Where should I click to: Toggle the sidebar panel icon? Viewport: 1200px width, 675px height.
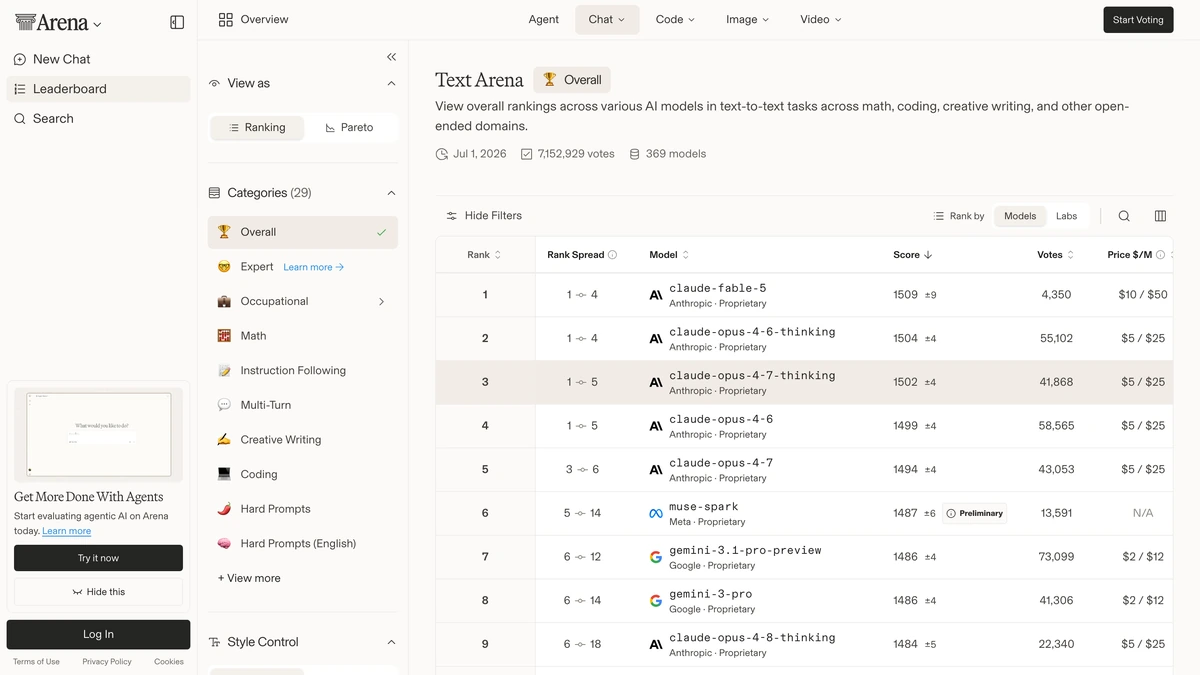click(177, 22)
